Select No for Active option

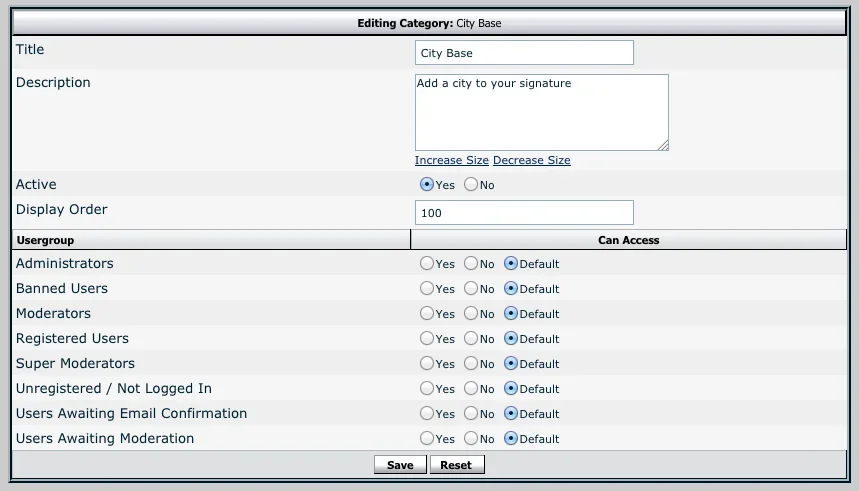[x=470, y=185]
